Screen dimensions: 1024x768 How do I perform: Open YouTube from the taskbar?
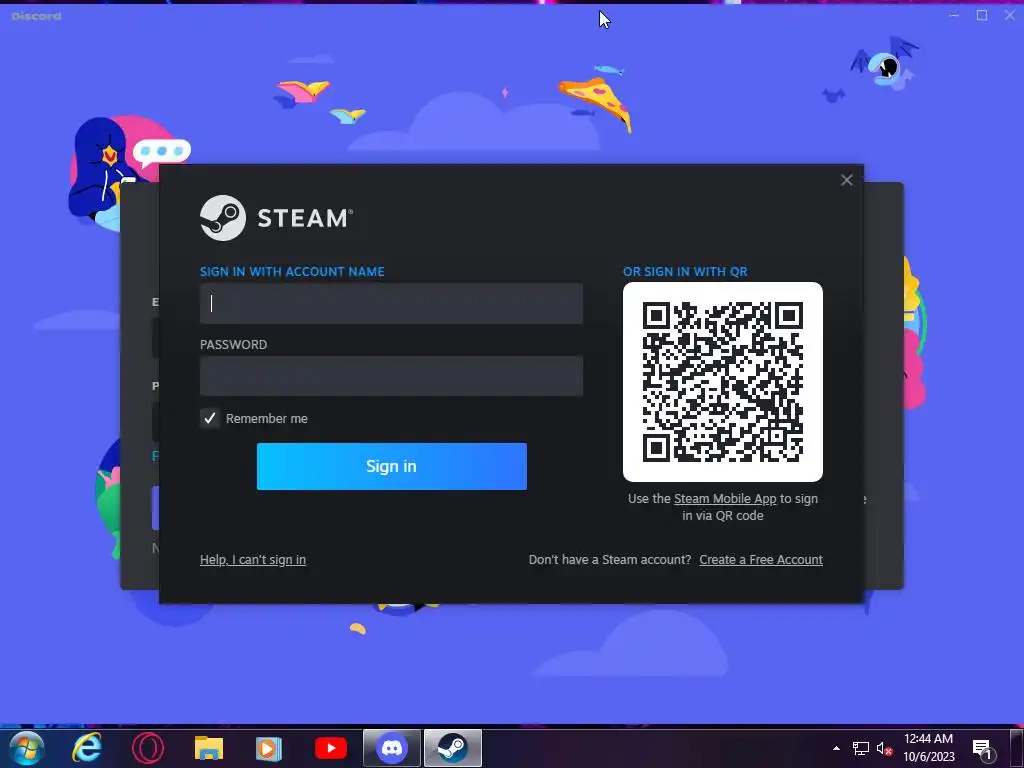click(x=330, y=748)
